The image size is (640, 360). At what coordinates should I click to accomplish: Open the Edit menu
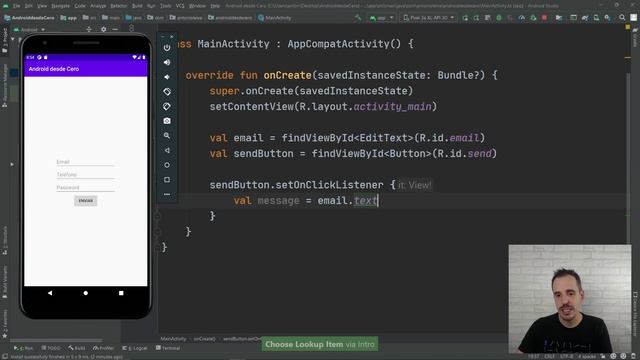[29, 6]
